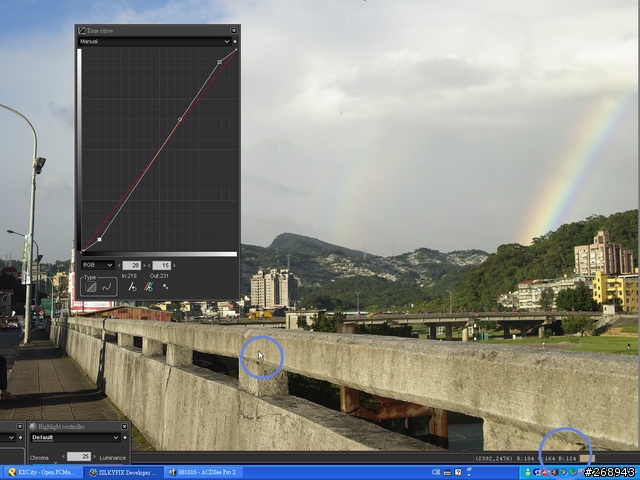640x480 pixels.
Task: Close the panel left of Highlight controller
Action: click(x=20, y=427)
